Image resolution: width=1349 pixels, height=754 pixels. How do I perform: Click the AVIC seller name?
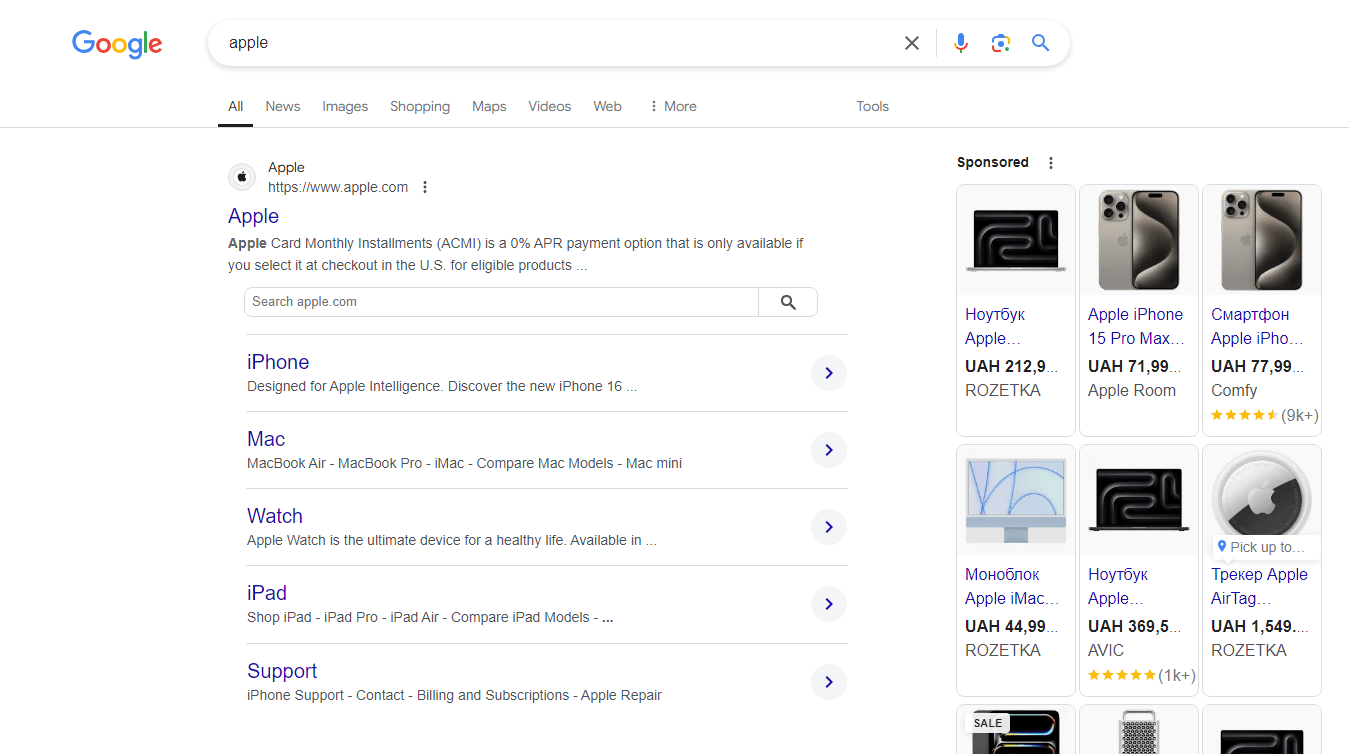click(x=1106, y=650)
